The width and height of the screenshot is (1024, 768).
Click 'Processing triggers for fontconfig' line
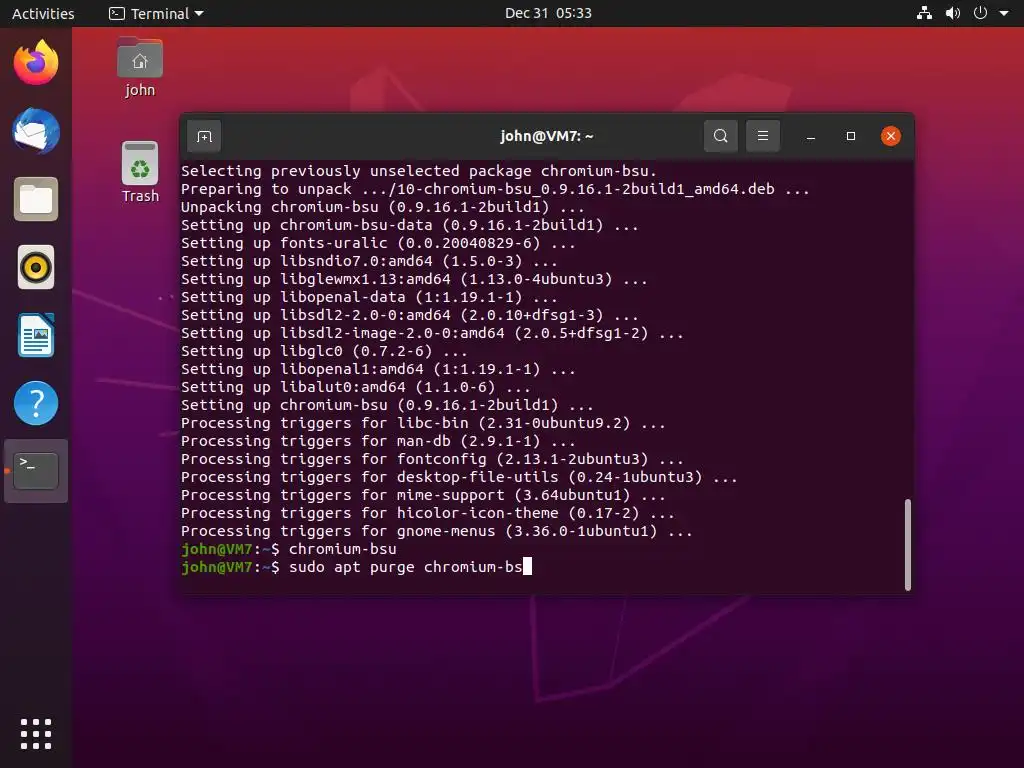tap(432, 458)
